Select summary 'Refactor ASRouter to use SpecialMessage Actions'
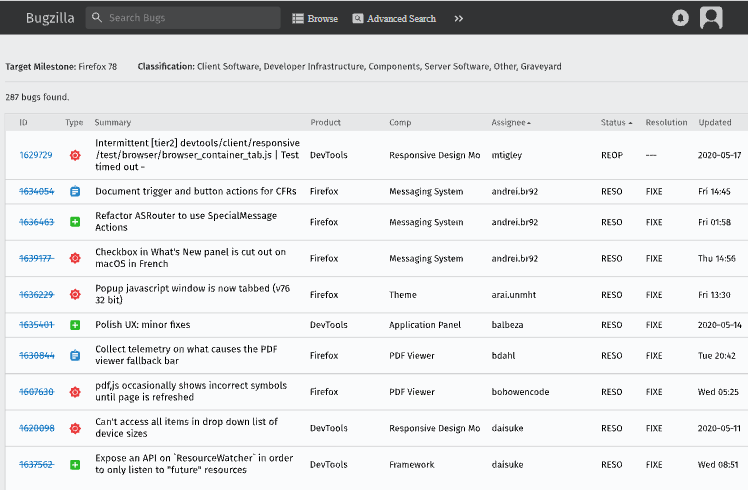This screenshot has width=748, height=490. [186, 221]
